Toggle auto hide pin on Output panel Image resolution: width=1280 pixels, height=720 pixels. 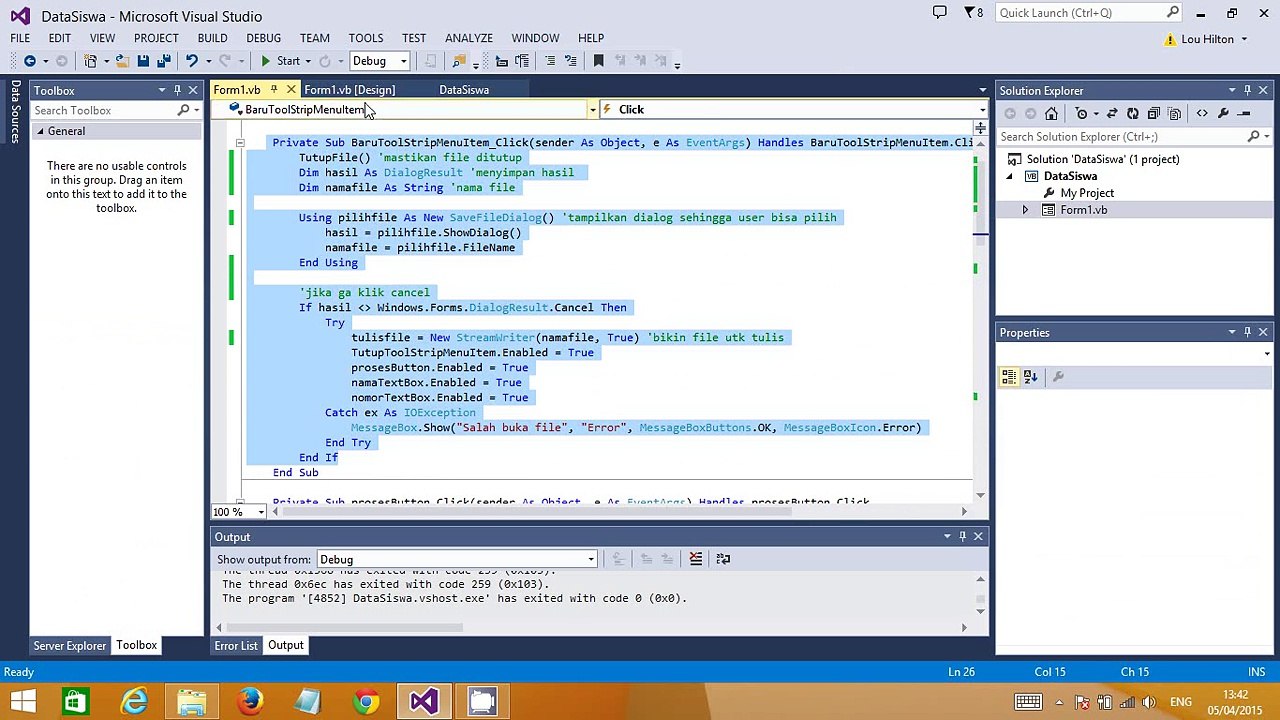point(963,537)
